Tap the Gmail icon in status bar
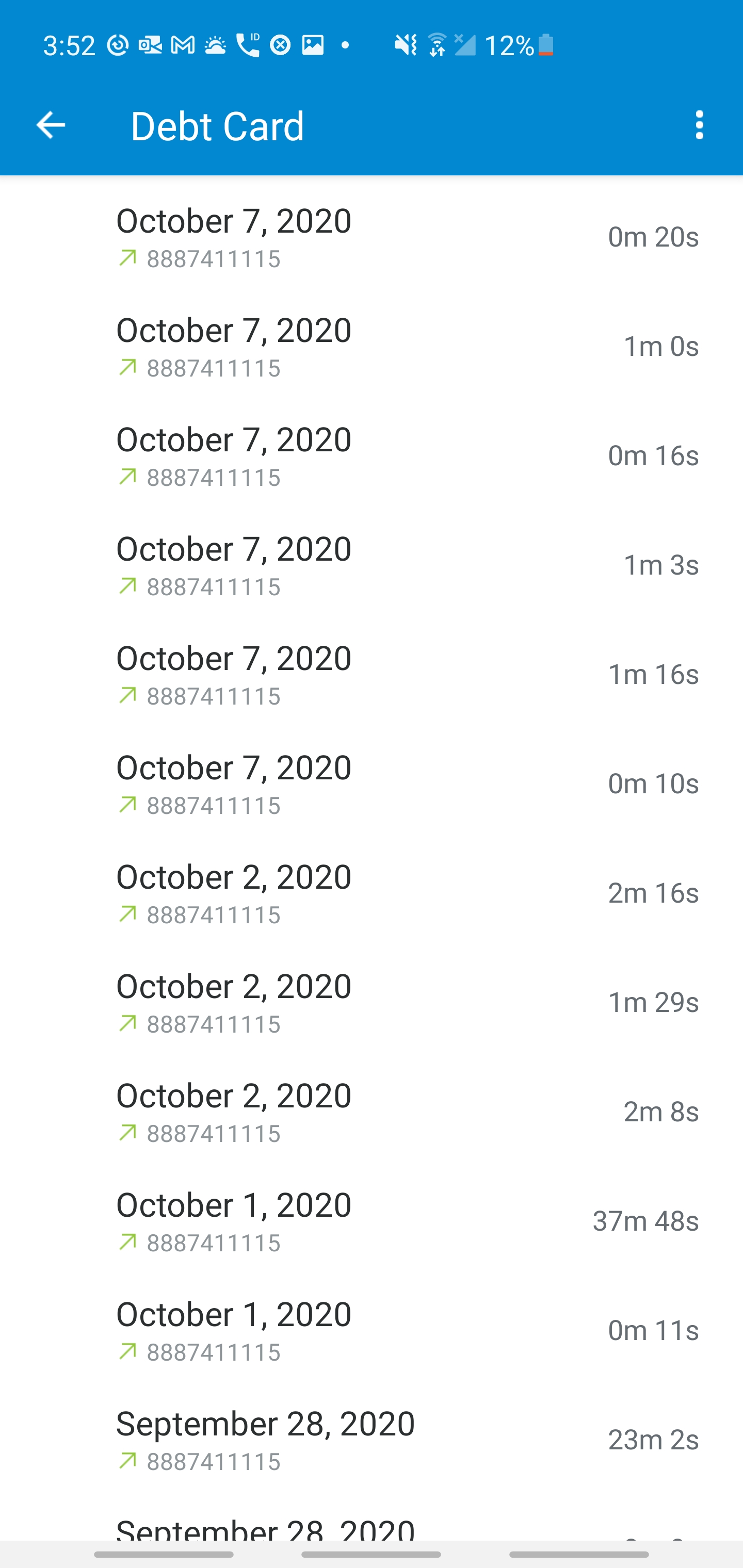The width and height of the screenshot is (743, 1568). [x=183, y=45]
